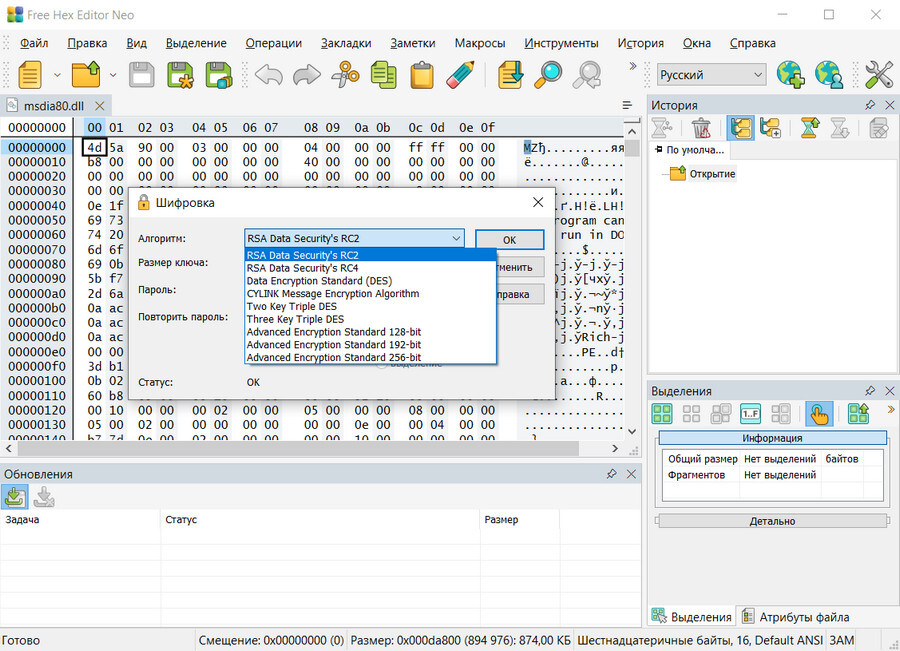Click the Find magnifier icon

pyautogui.click(x=548, y=75)
